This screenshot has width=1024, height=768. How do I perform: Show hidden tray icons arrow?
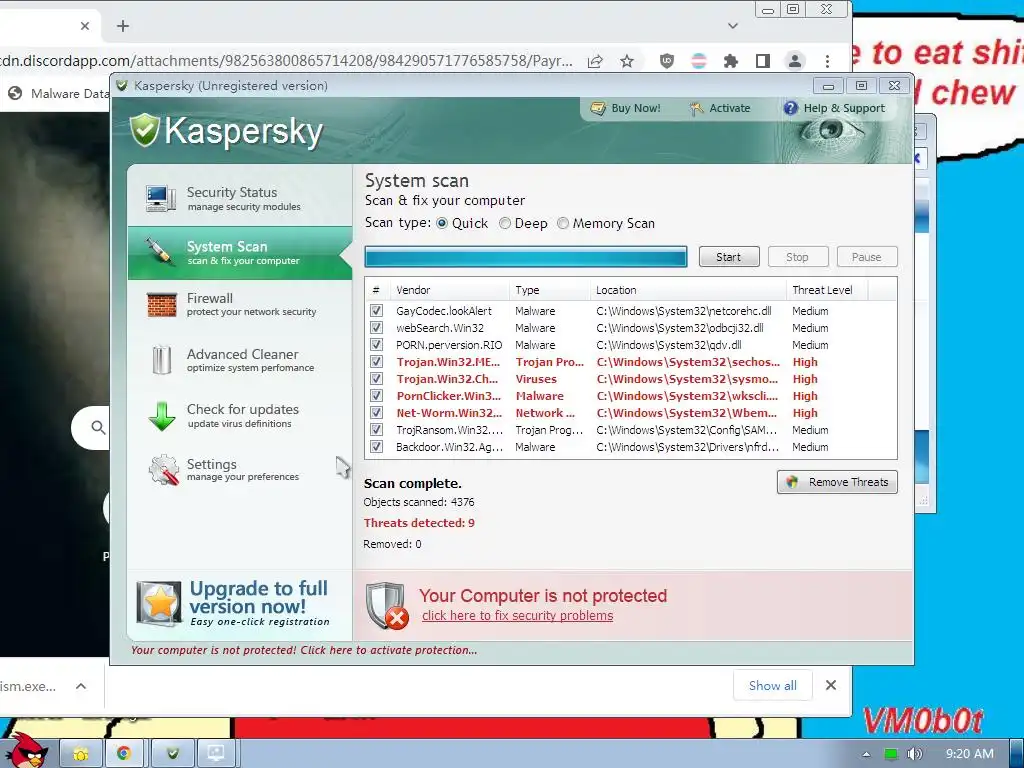[866, 754]
